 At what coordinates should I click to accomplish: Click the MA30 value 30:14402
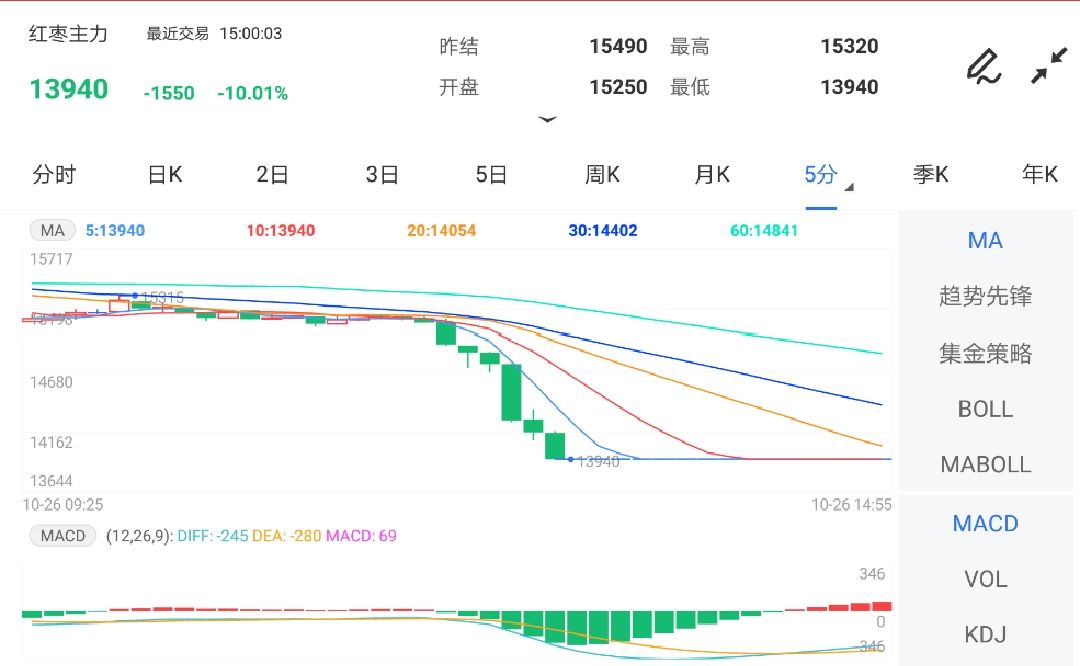pyautogui.click(x=603, y=231)
